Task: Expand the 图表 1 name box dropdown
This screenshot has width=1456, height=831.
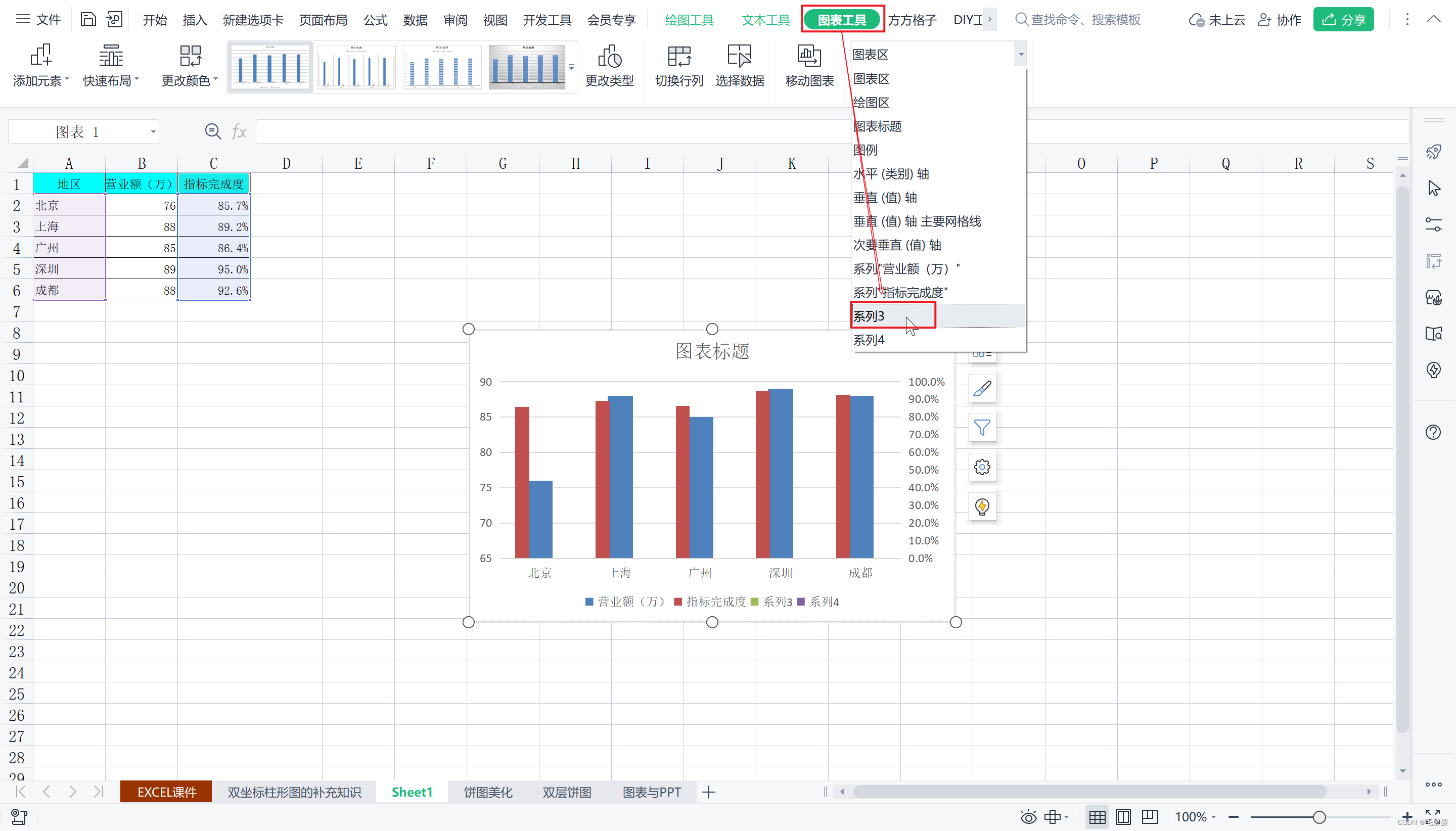Action: [x=153, y=132]
